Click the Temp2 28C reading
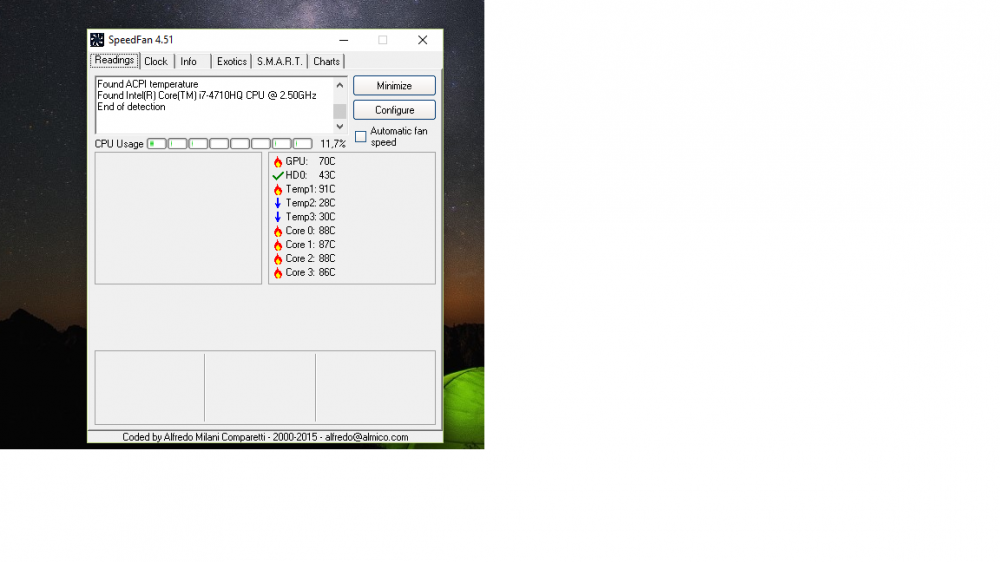The image size is (1000, 562). tap(310, 203)
